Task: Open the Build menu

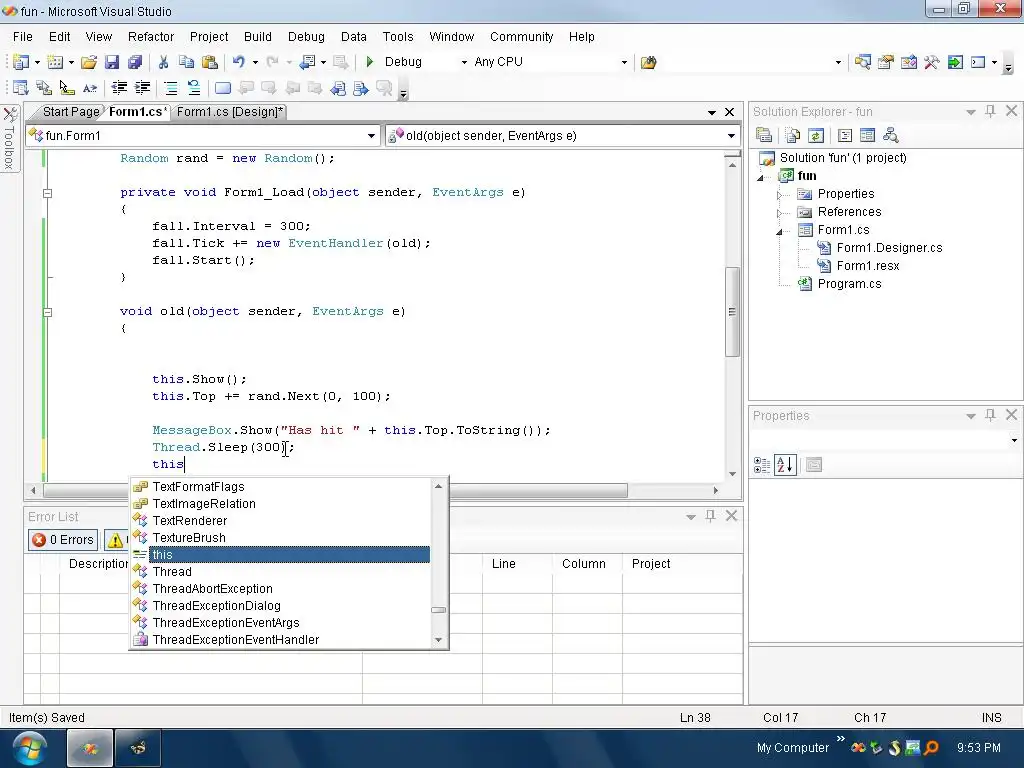Action: (x=258, y=37)
